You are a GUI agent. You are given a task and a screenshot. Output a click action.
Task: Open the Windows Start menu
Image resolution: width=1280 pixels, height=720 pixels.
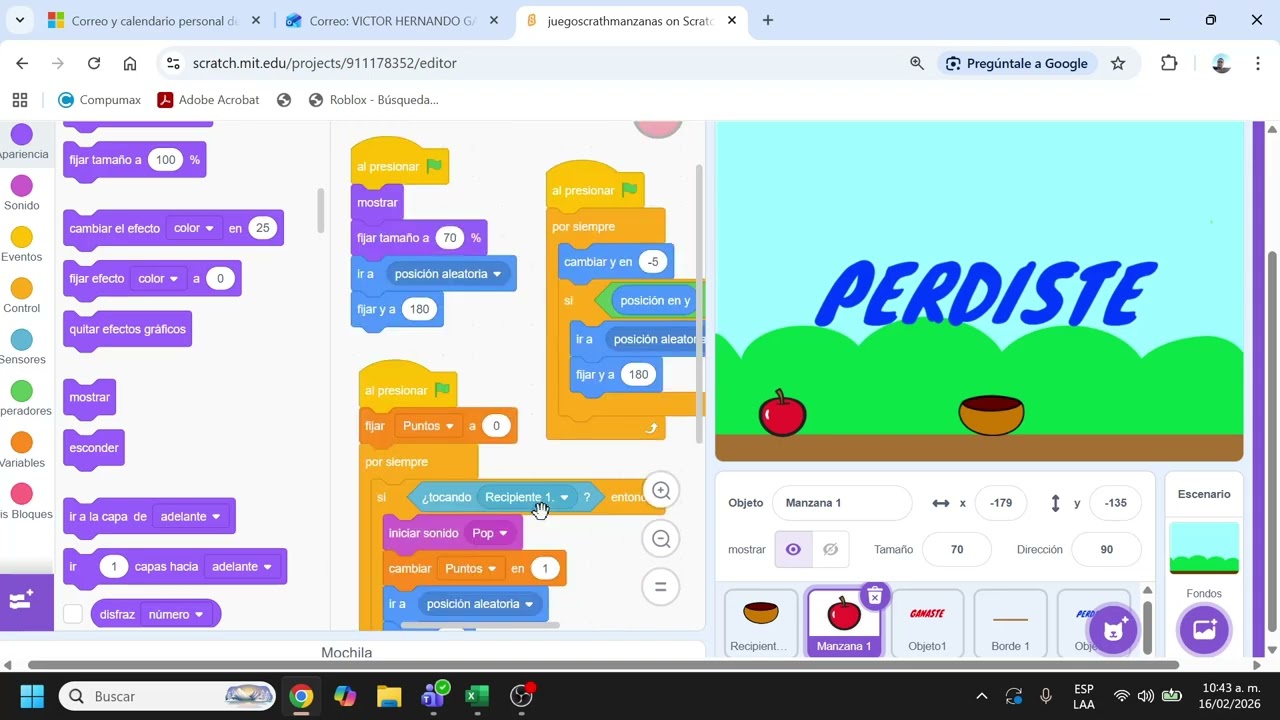click(x=32, y=696)
